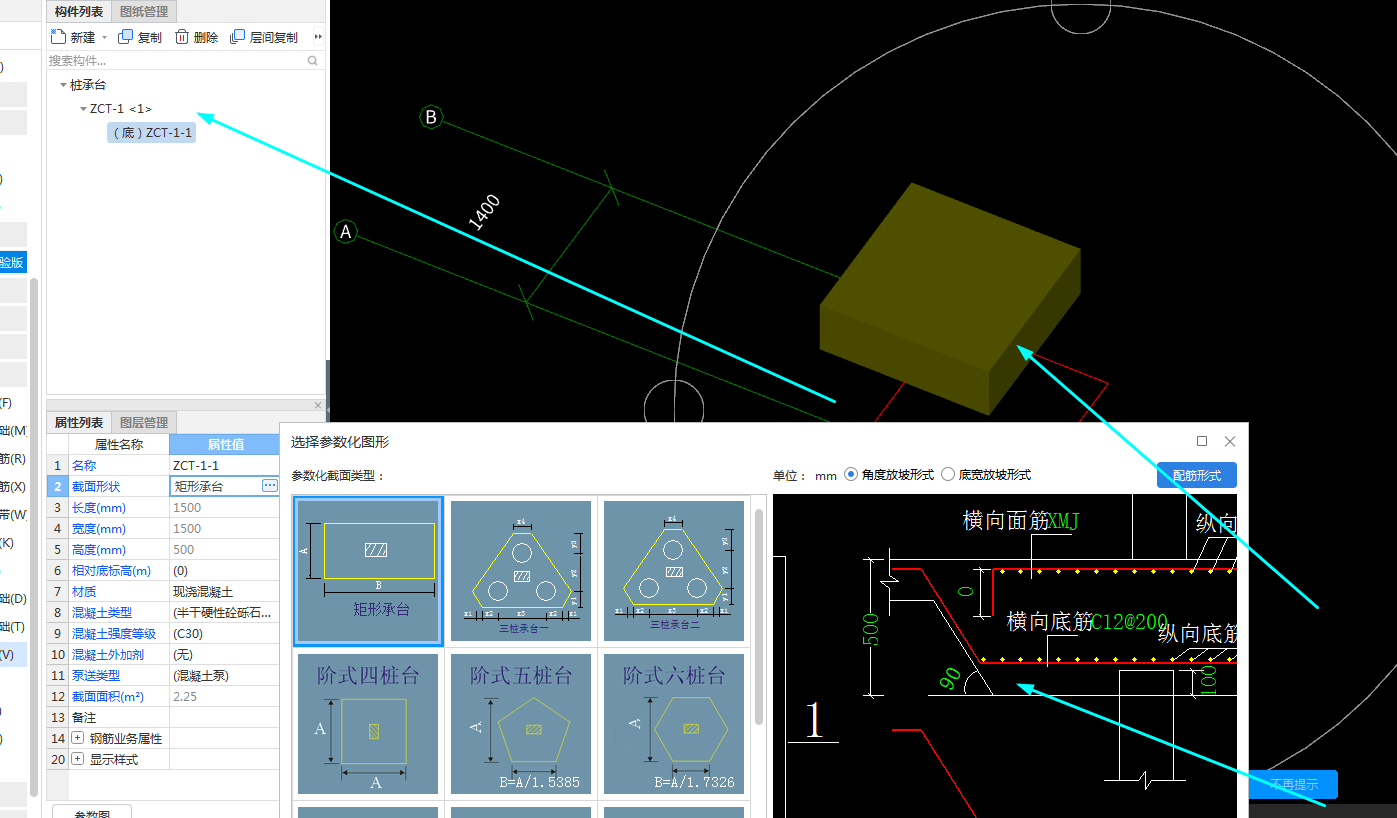Click the 混凝土类型 value cell
The width and height of the screenshot is (1397, 818).
click(x=224, y=612)
